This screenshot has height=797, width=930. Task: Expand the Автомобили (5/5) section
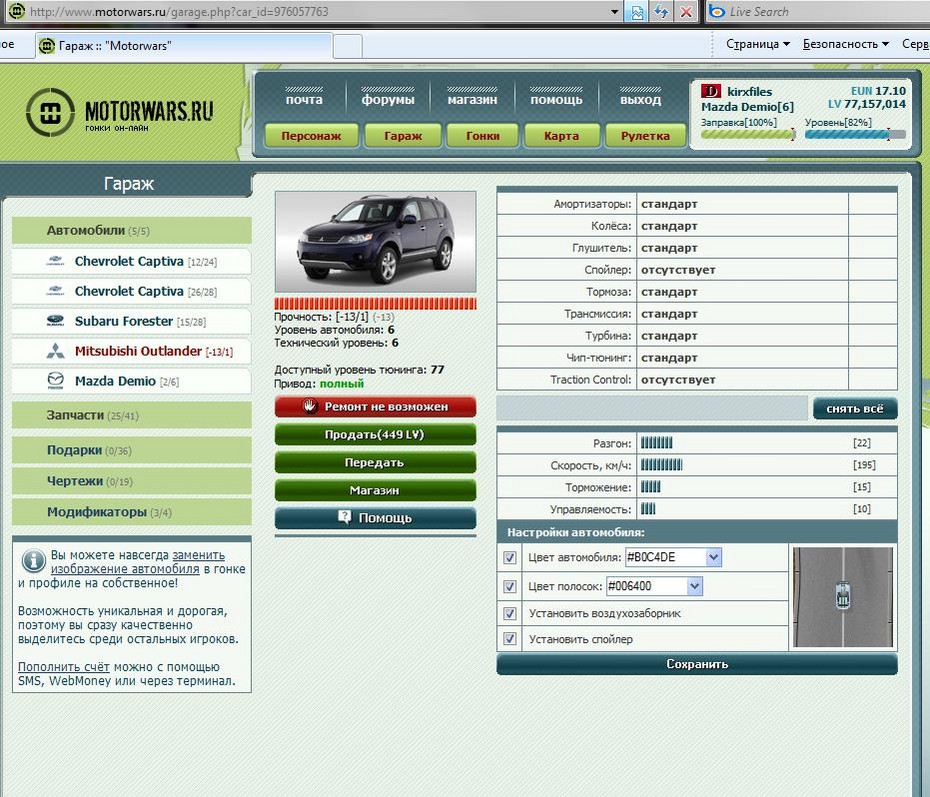[132, 230]
